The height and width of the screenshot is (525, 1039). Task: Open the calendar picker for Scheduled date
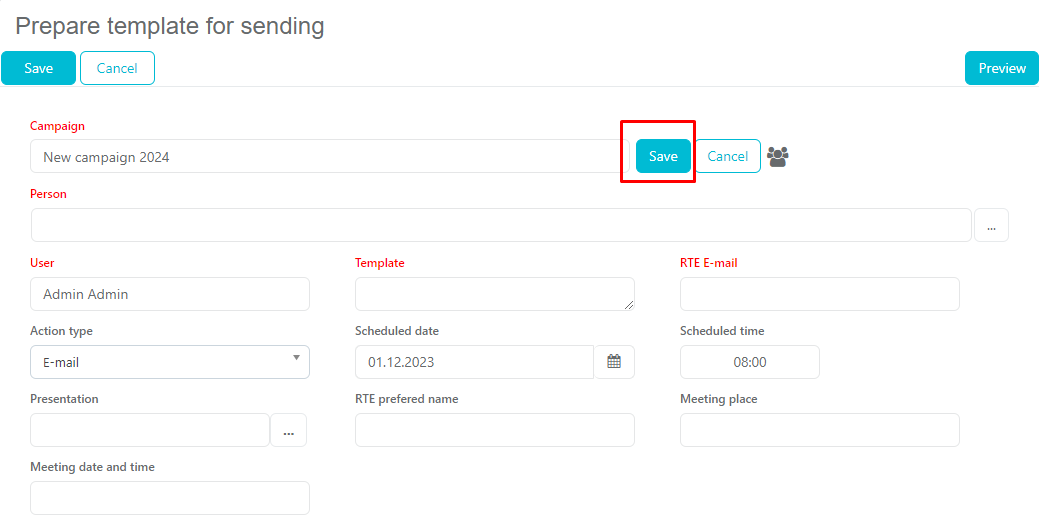[x=614, y=362]
